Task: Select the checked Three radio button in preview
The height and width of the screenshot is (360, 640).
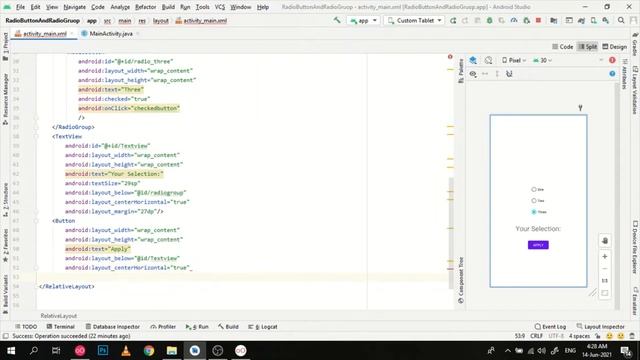Action: (x=533, y=212)
